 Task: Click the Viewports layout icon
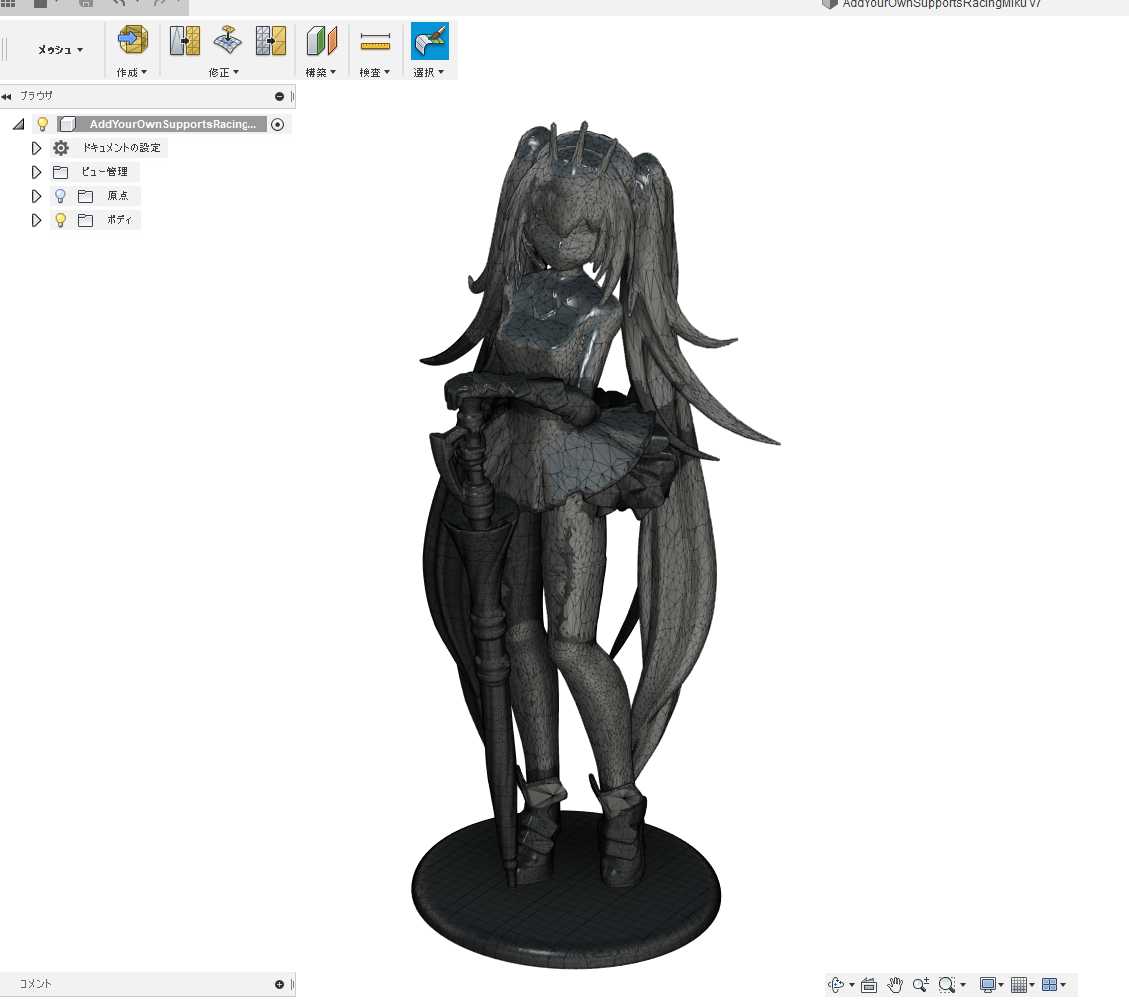coord(1050,984)
